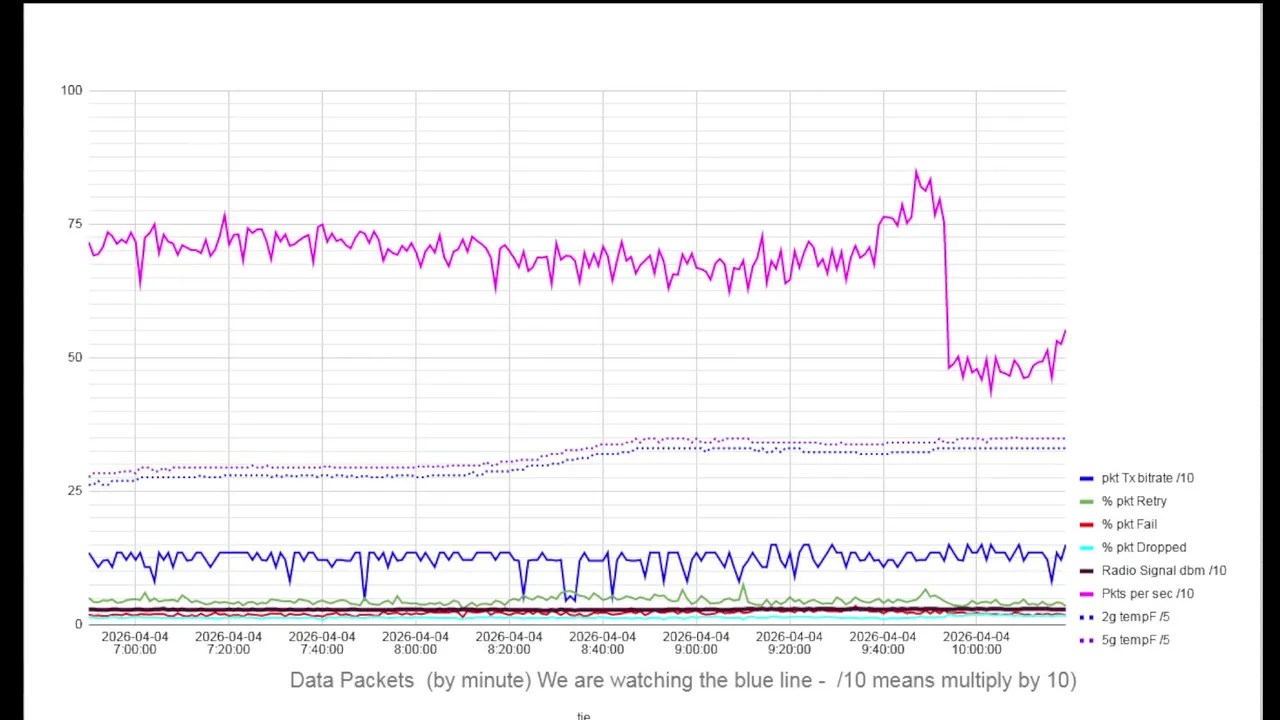The image size is (1280, 720).
Task: Click the chart title beginning 'Data Packets (by minute)'
Action: click(683, 681)
